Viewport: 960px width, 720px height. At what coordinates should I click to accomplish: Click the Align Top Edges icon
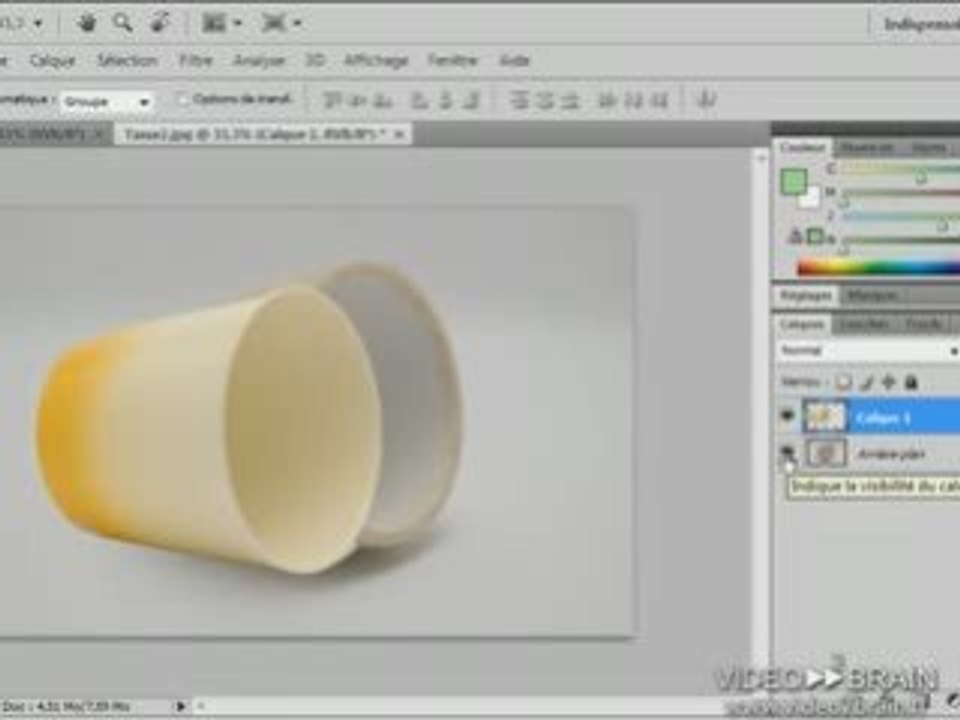(x=332, y=100)
